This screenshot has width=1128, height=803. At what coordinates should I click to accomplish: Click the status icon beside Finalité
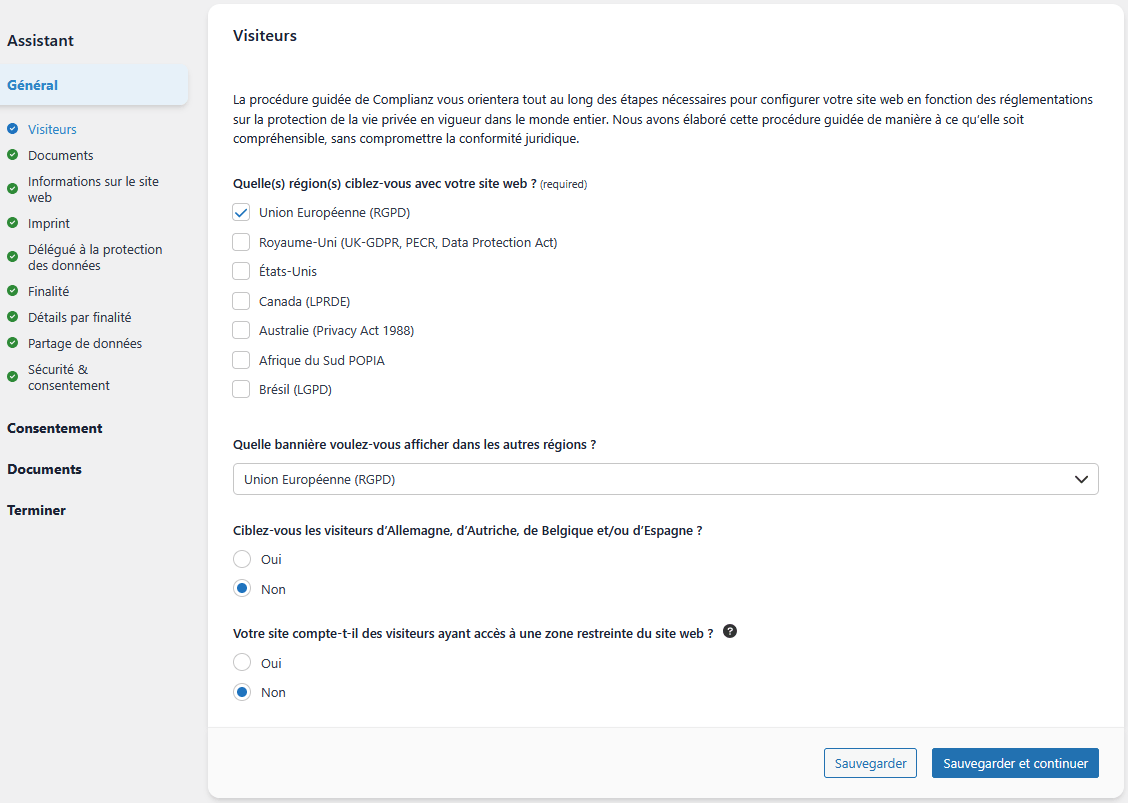(x=11, y=291)
